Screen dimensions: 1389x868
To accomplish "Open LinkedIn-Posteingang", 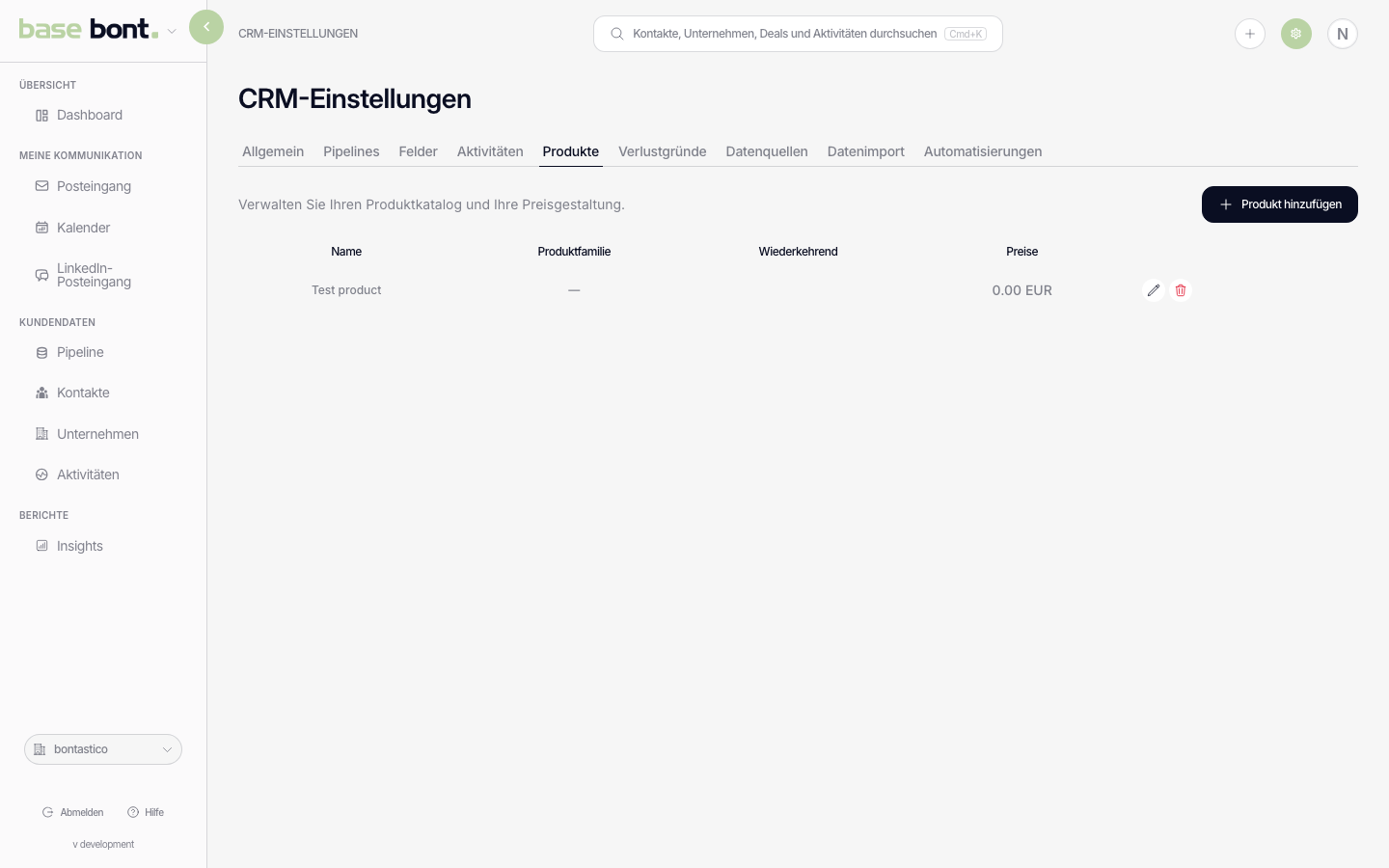I will [x=94, y=275].
